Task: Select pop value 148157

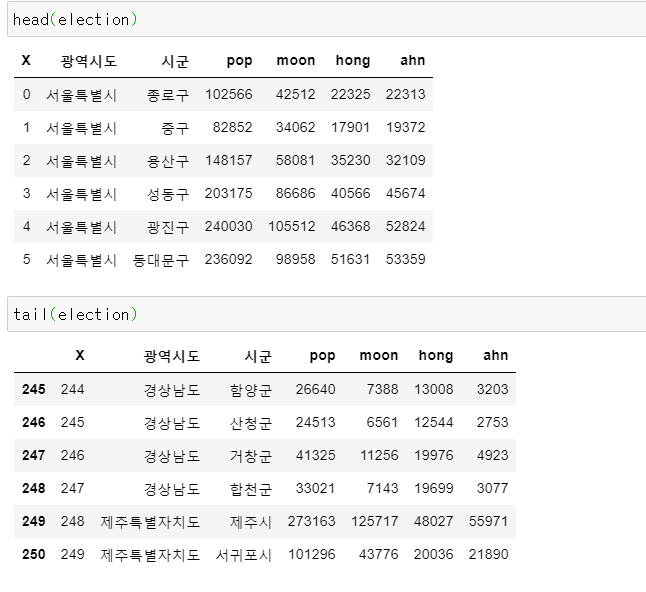Action: point(229,160)
